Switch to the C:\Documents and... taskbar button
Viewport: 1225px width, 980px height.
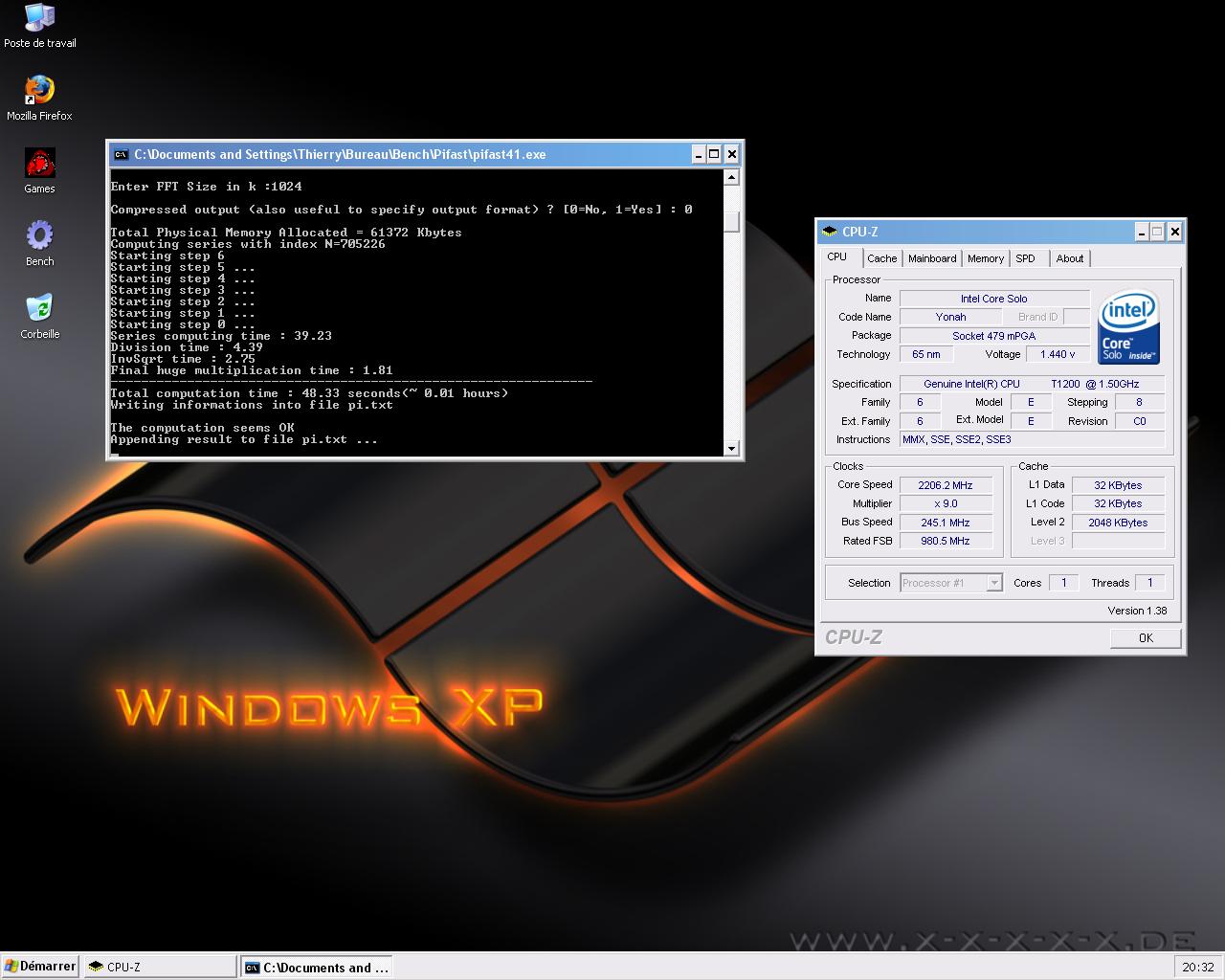(x=317, y=967)
